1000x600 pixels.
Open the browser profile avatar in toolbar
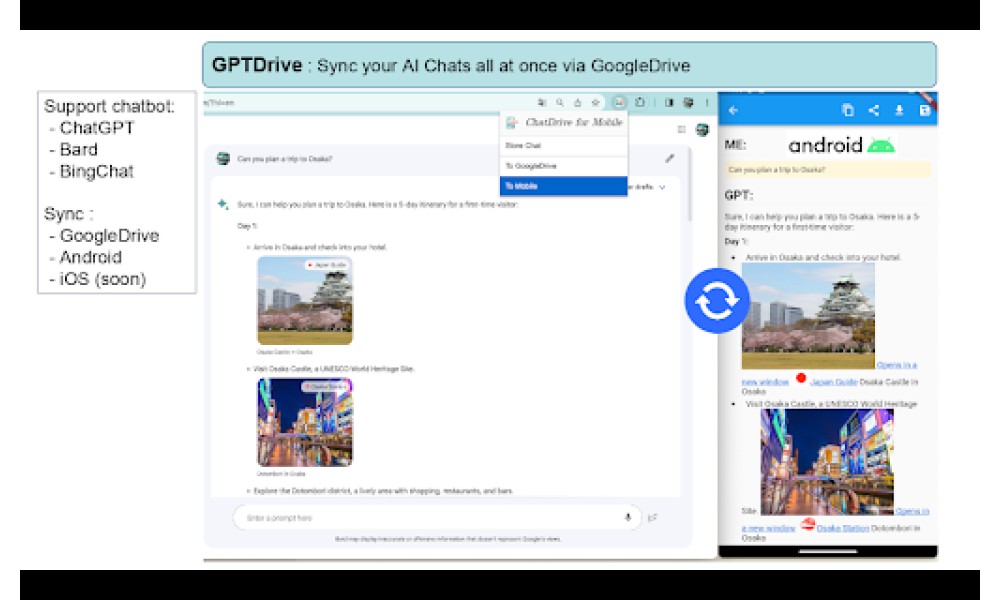[x=688, y=102]
